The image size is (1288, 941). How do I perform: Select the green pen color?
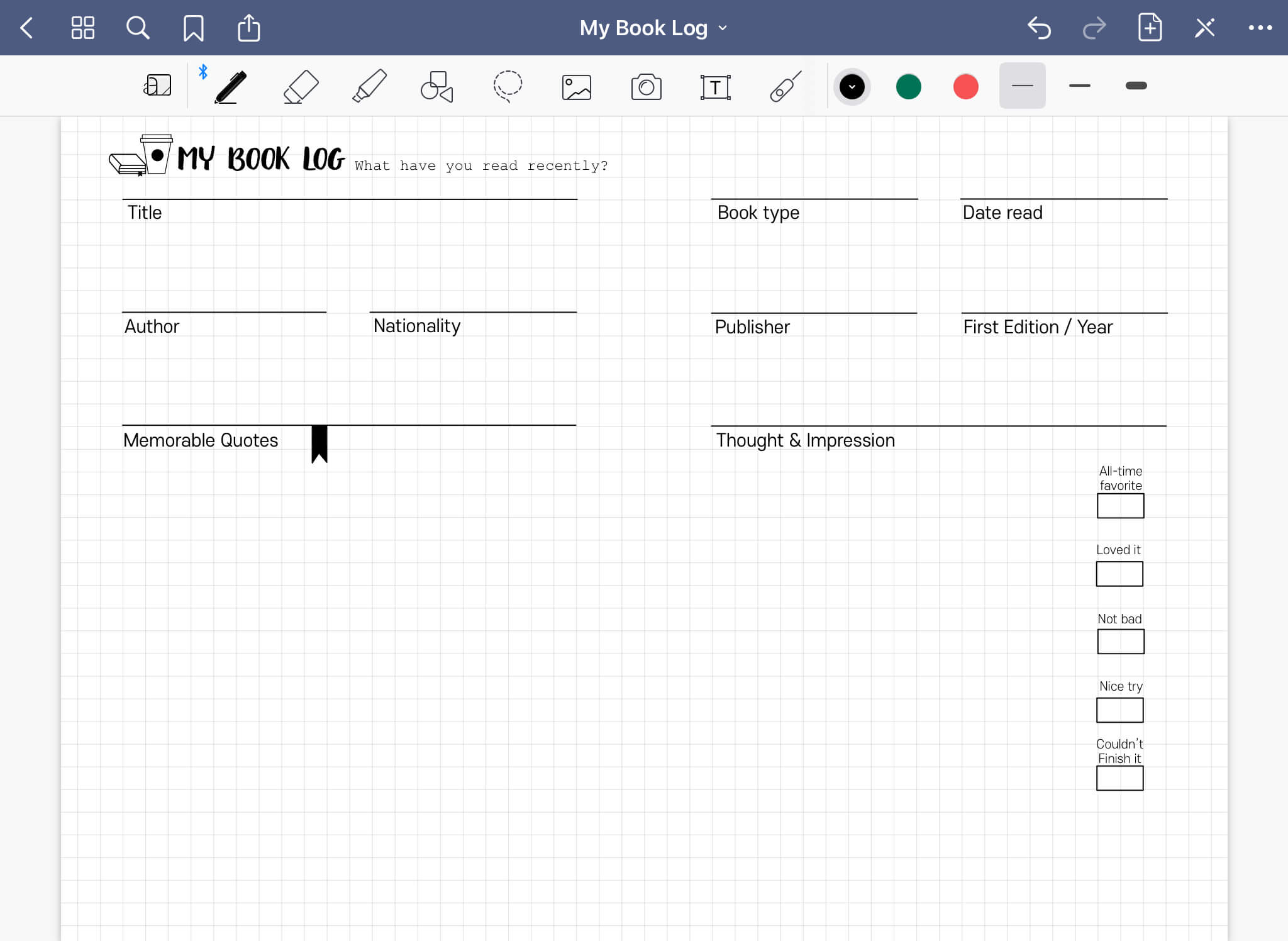(908, 86)
